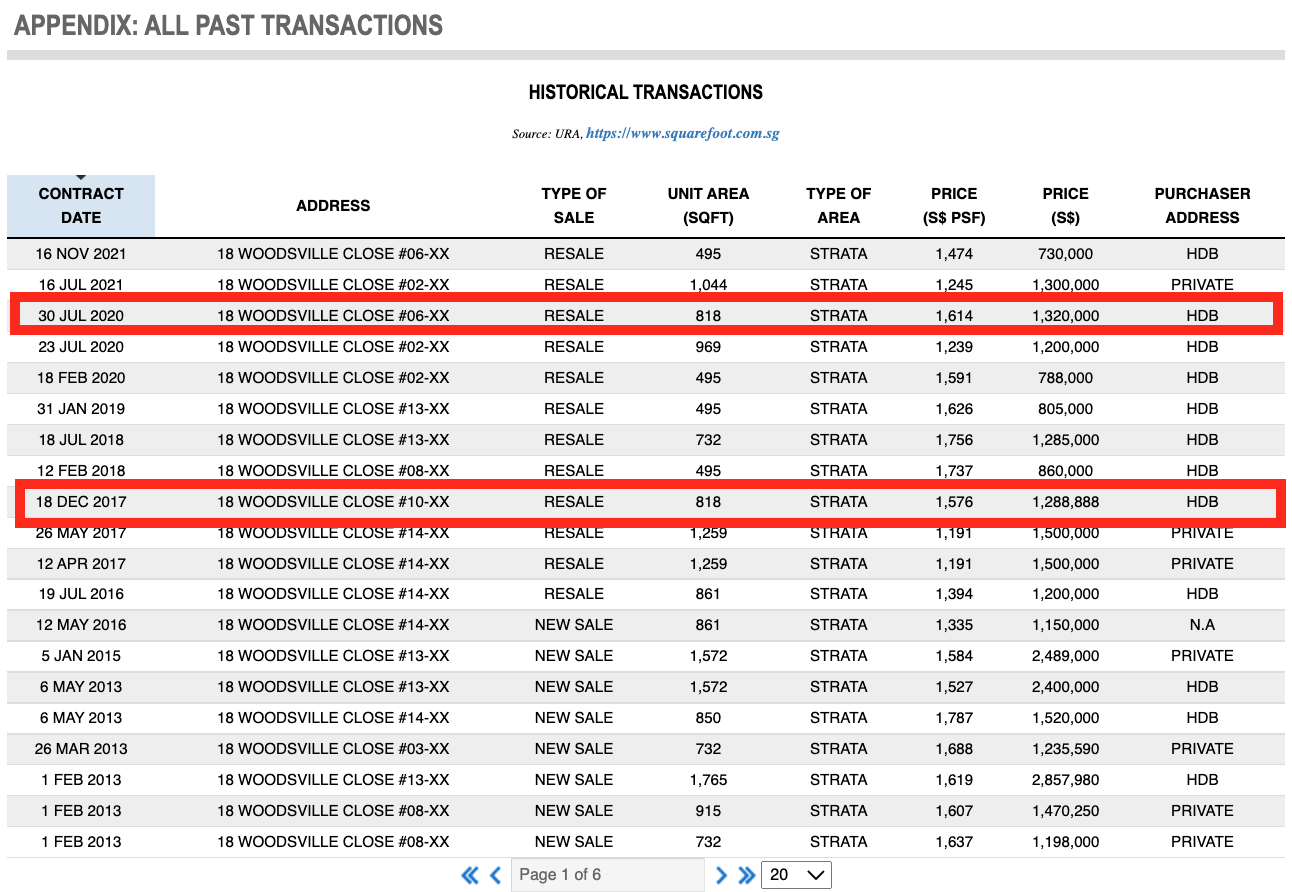Select the 12 APR 2017 date cell

pyautogui.click(x=81, y=564)
